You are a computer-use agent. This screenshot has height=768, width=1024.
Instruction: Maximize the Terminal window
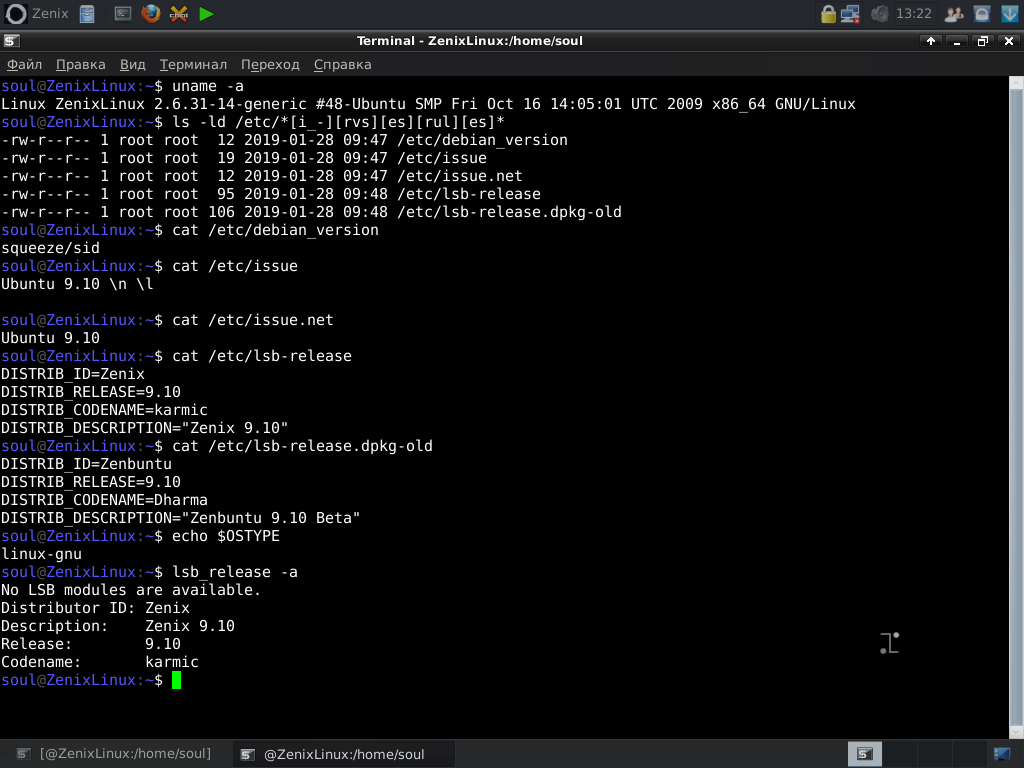pos(982,41)
